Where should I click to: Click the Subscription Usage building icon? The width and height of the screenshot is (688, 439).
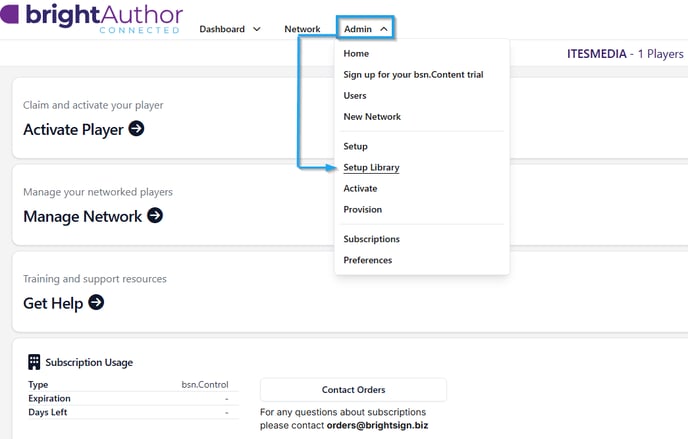[x=34, y=362]
